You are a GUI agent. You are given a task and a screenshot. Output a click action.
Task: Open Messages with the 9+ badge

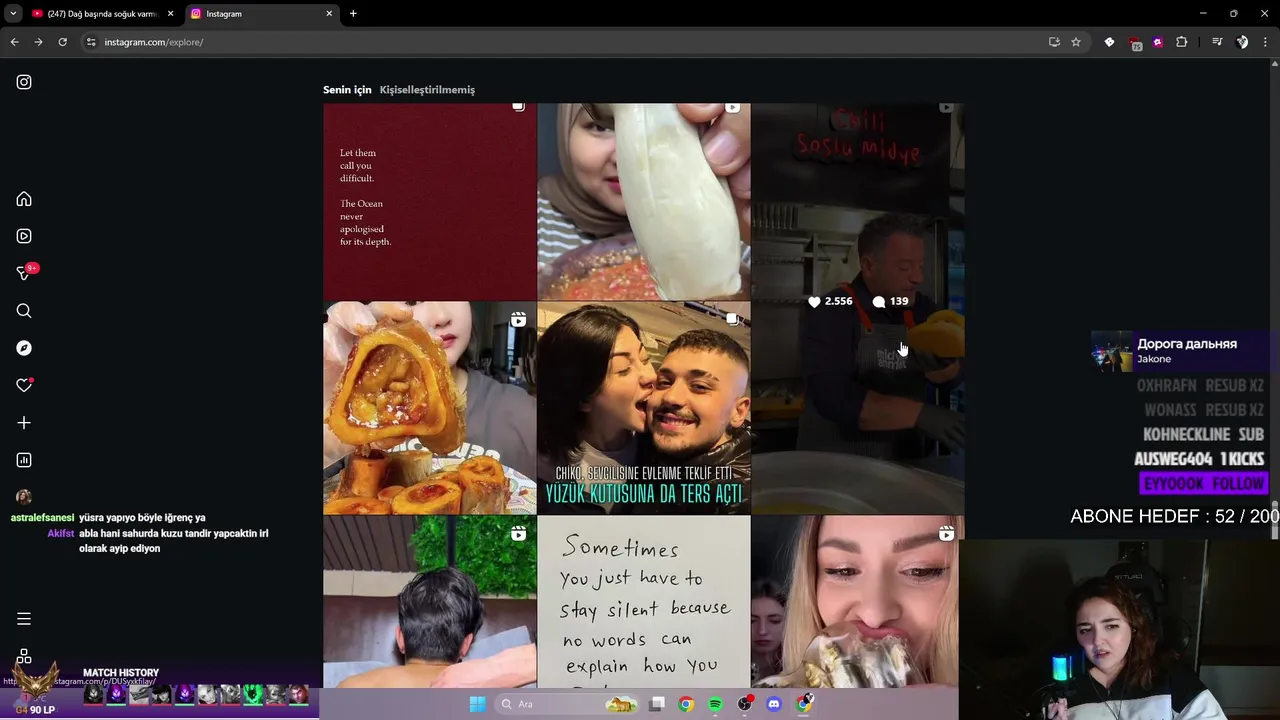point(24,273)
